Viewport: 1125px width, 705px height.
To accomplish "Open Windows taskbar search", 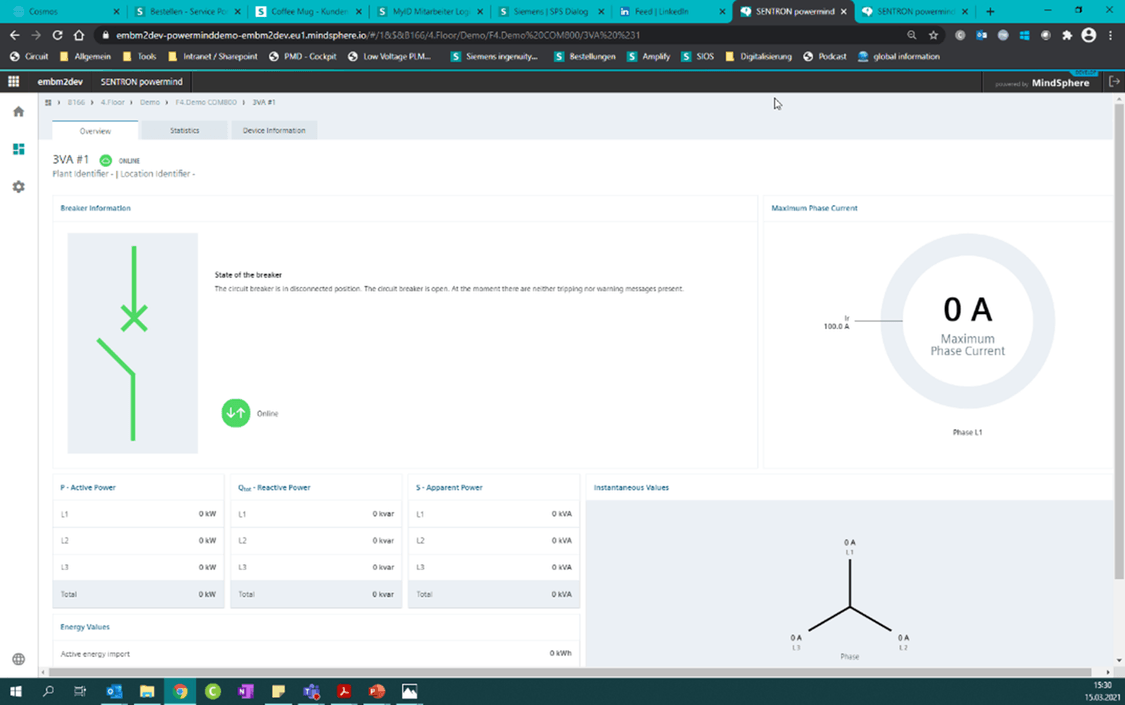I will click(48, 691).
